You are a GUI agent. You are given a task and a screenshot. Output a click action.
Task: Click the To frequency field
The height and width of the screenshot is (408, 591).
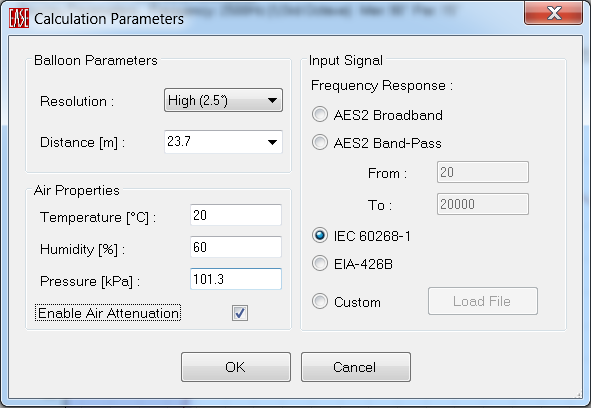click(483, 204)
